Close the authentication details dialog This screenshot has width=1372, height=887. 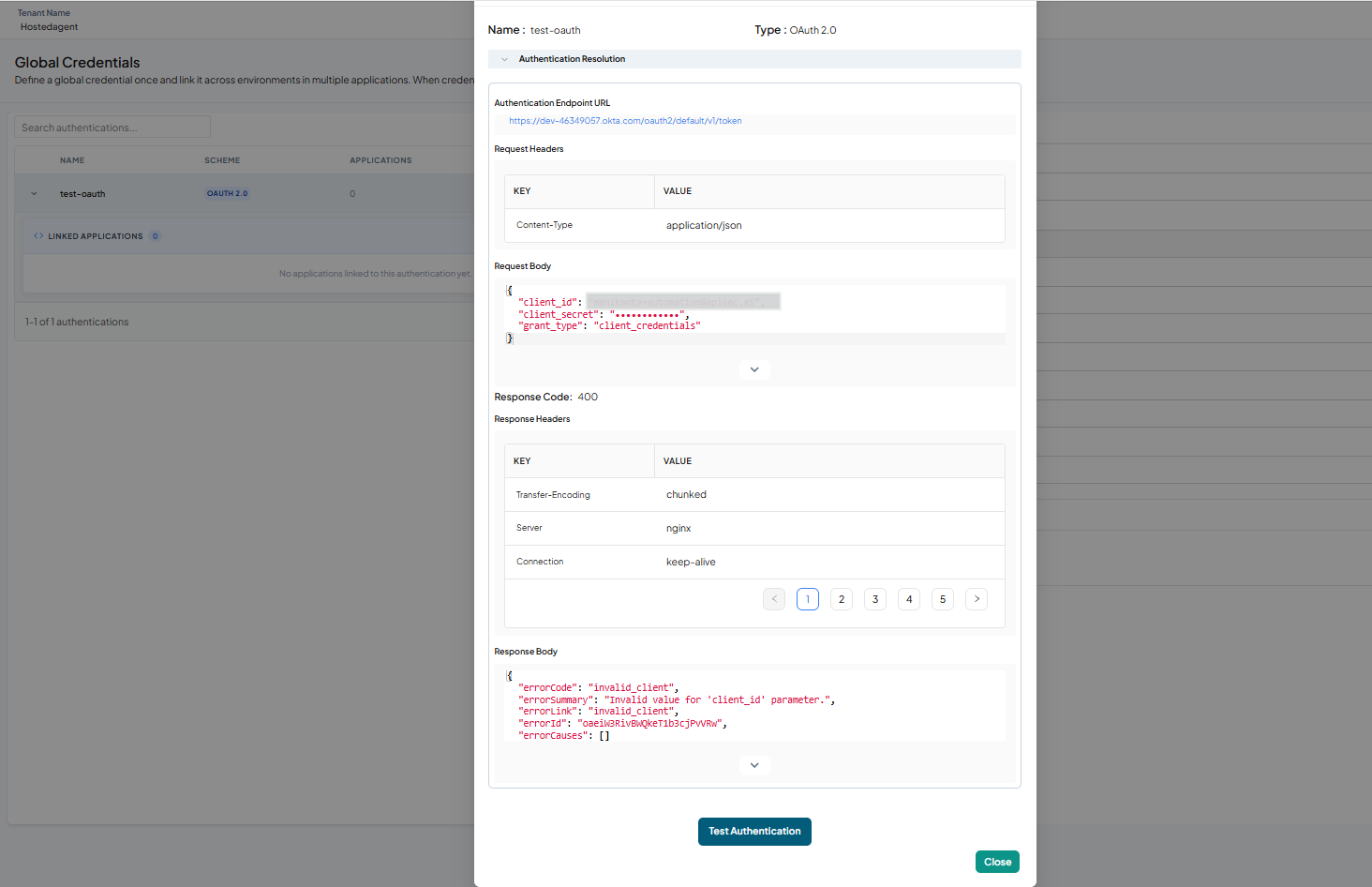(x=997, y=862)
